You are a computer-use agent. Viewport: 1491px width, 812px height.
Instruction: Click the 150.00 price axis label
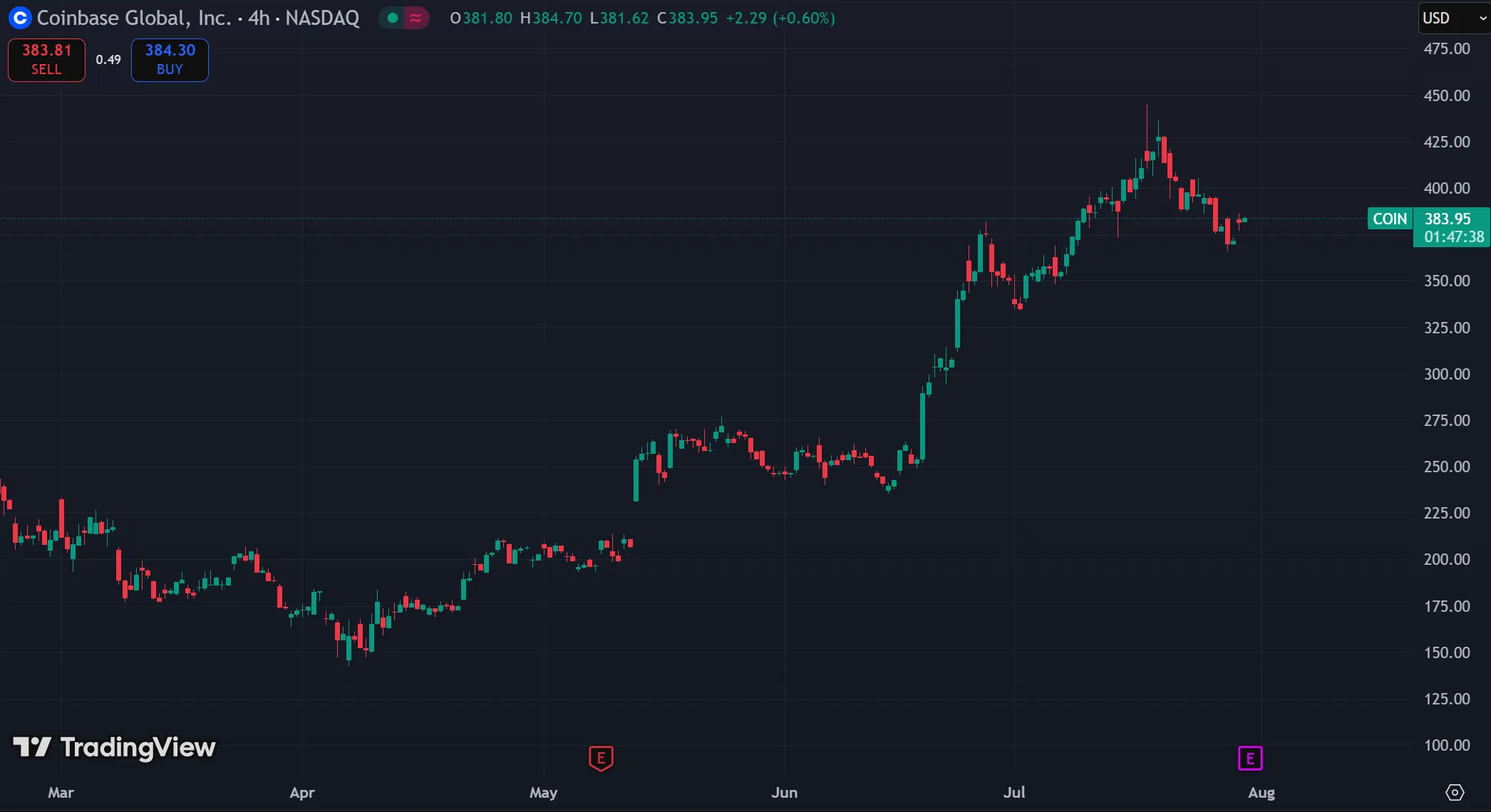pyautogui.click(x=1447, y=652)
